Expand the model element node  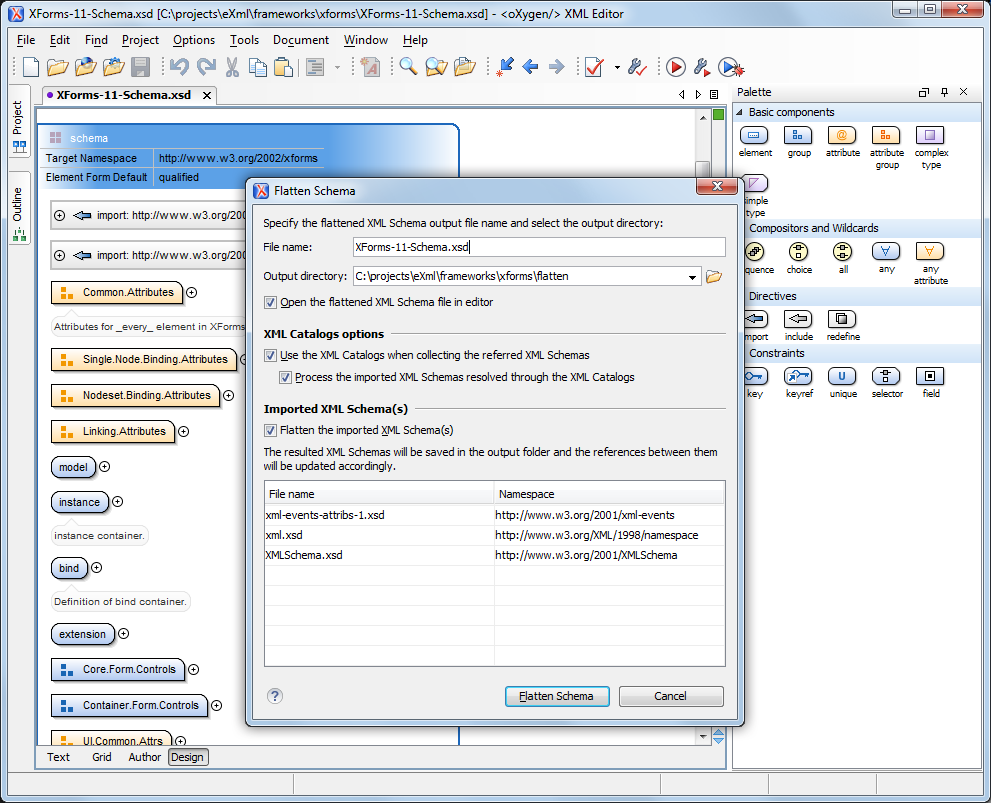[105, 466]
